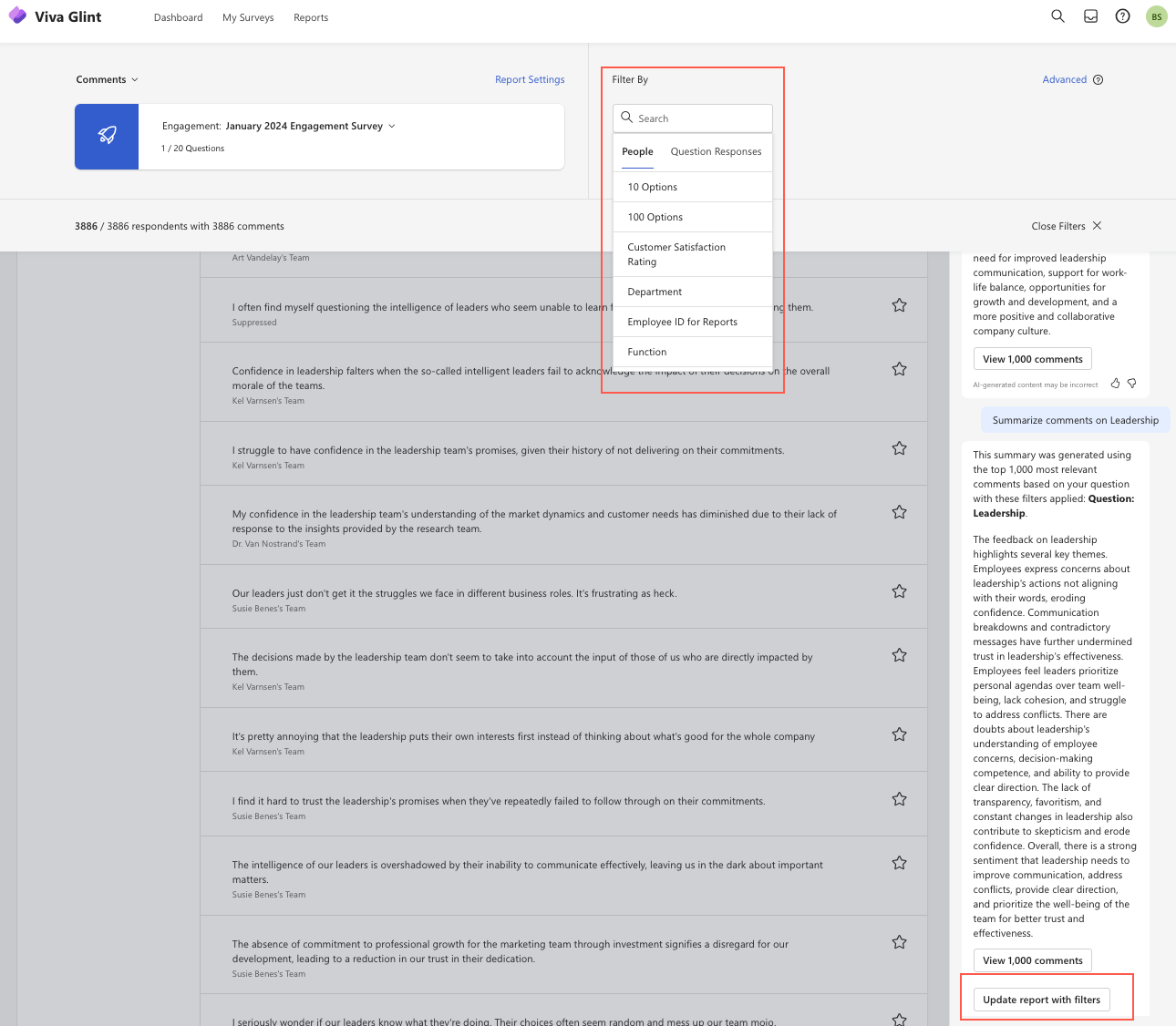The image size is (1176, 1026).
Task: Star the 'struggle to have confidence' comment
Action: pyautogui.click(x=899, y=448)
